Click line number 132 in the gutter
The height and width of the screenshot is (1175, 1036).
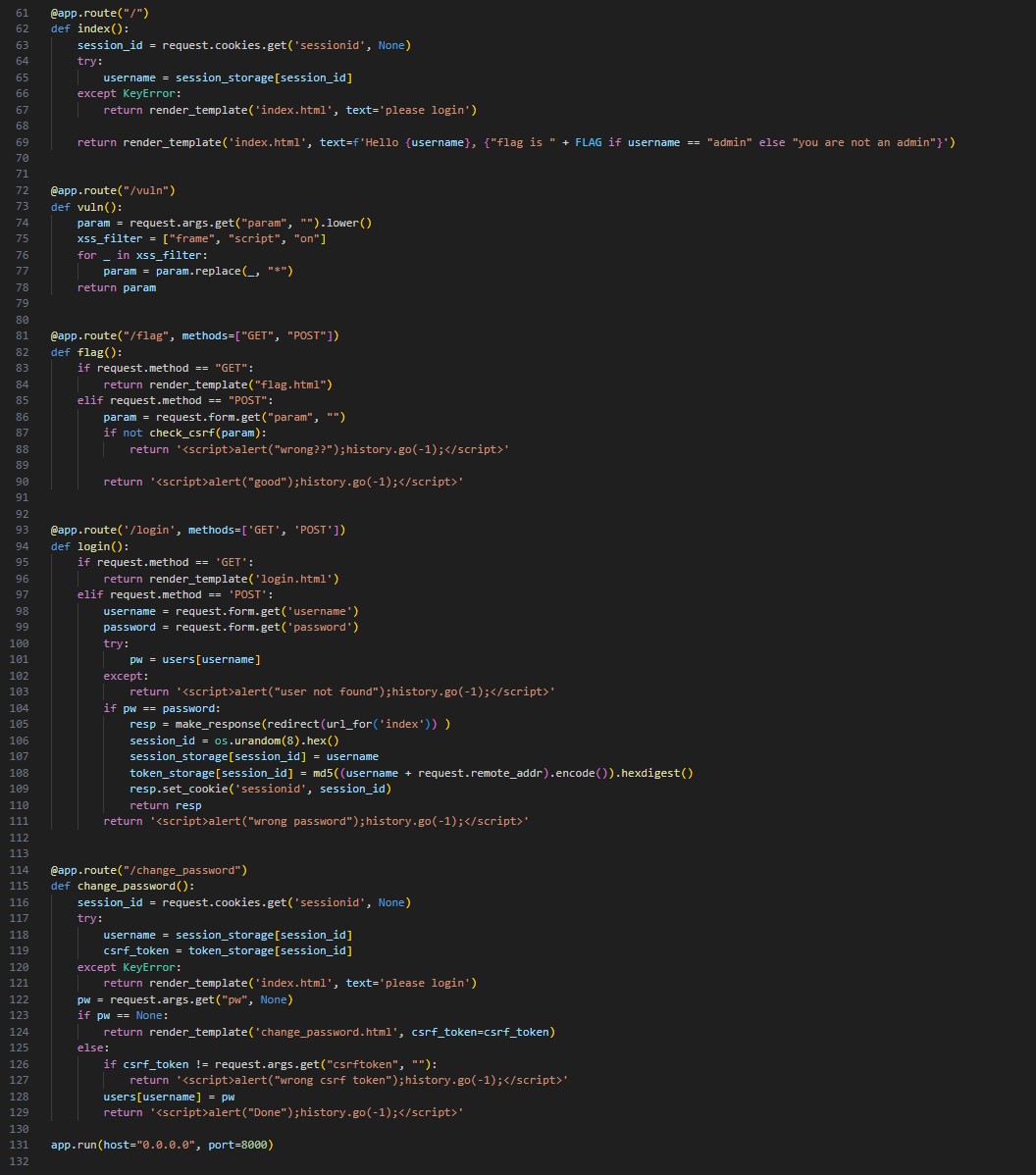point(19,1160)
